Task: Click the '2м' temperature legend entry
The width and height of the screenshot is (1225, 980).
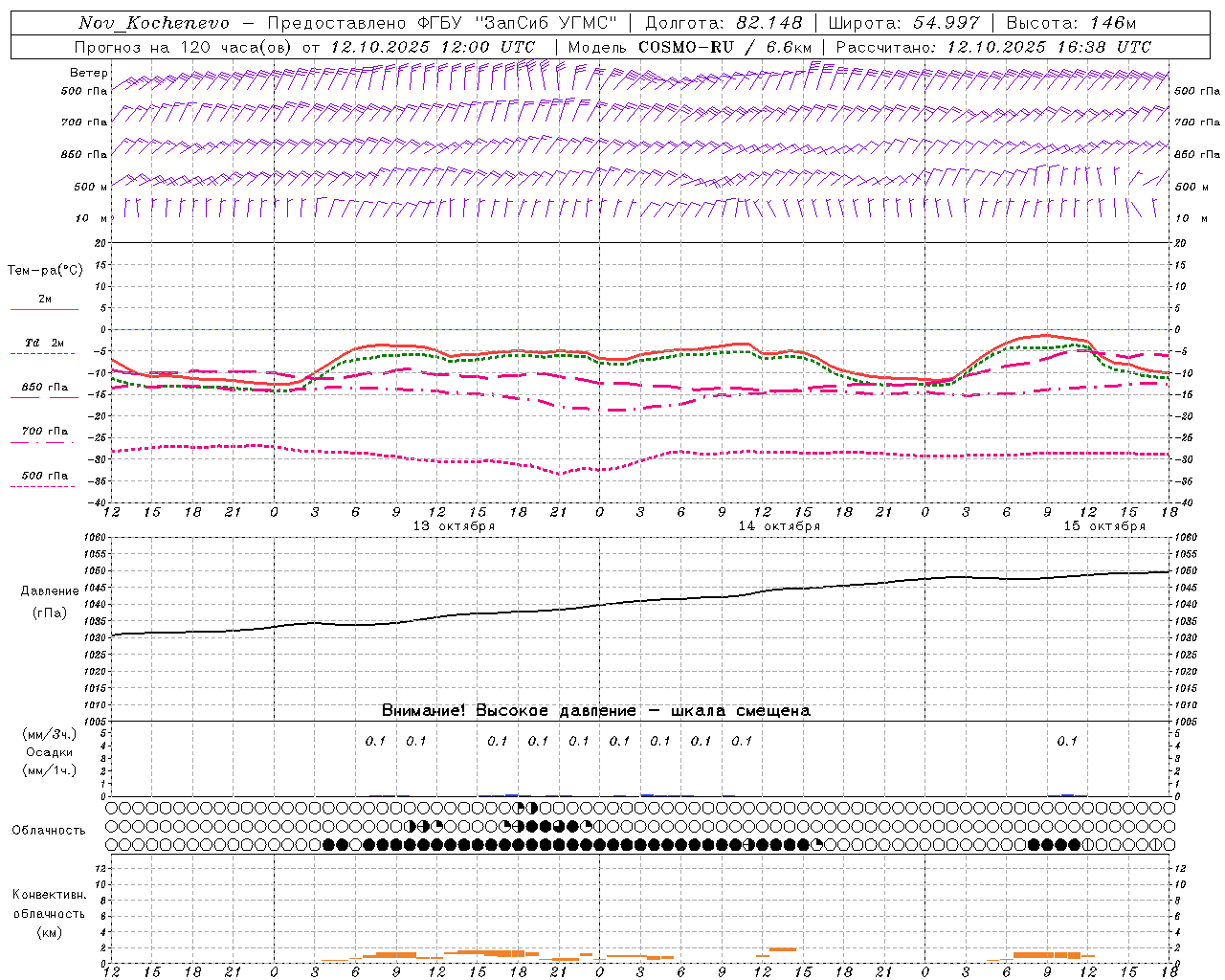Action: (45, 299)
